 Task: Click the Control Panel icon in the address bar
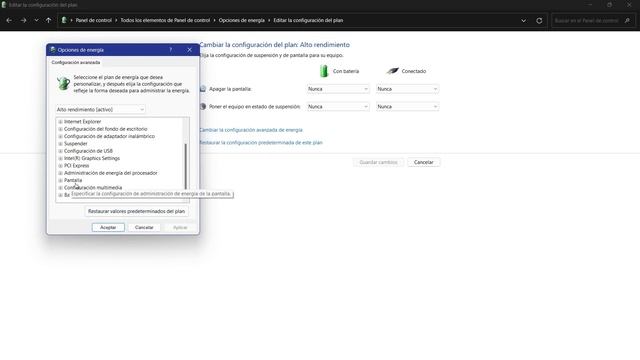(64, 20)
